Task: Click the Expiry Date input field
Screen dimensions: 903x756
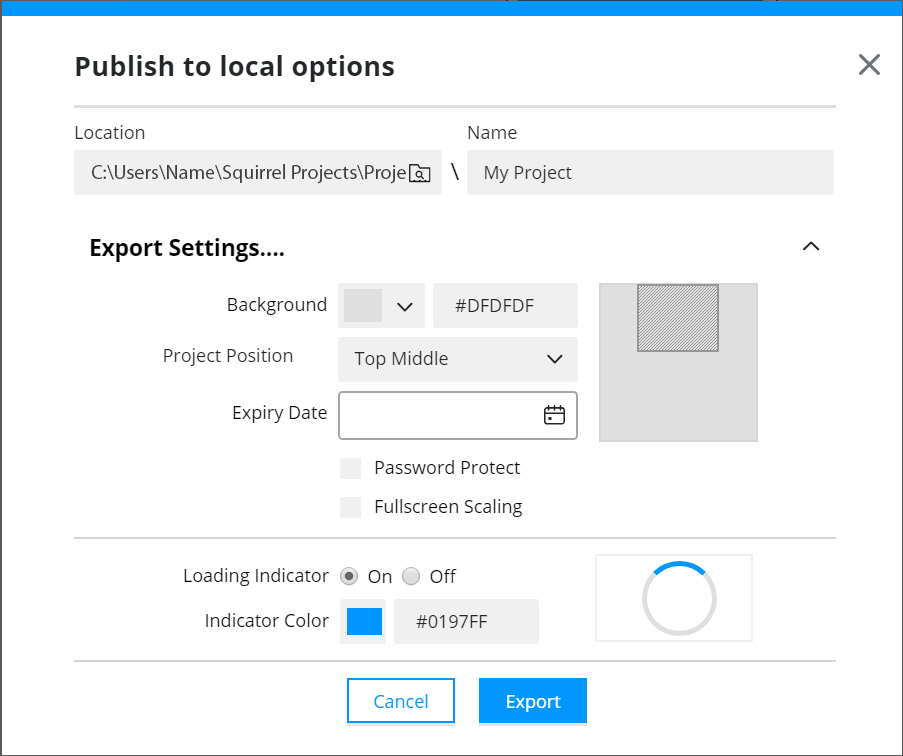Action: coord(458,415)
